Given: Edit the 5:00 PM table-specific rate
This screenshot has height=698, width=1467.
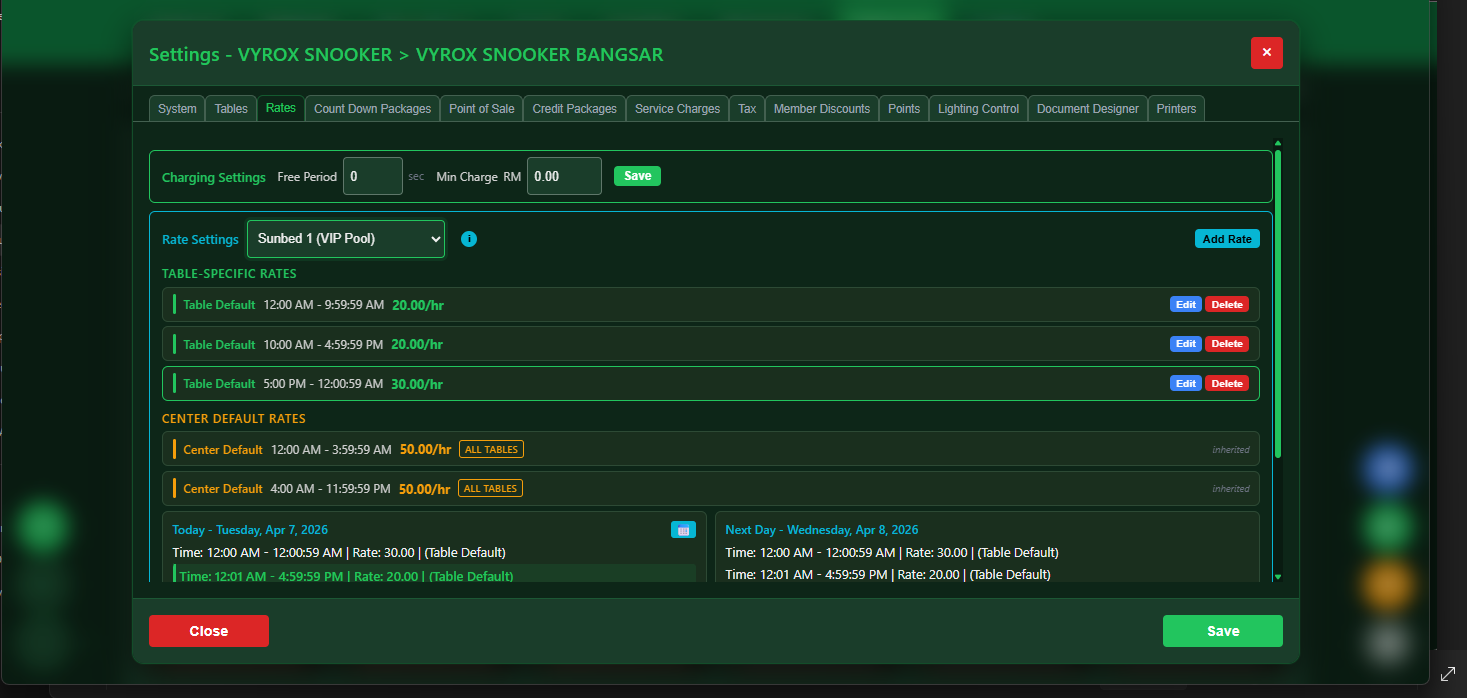Looking at the screenshot, I should tap(1185, 383).
